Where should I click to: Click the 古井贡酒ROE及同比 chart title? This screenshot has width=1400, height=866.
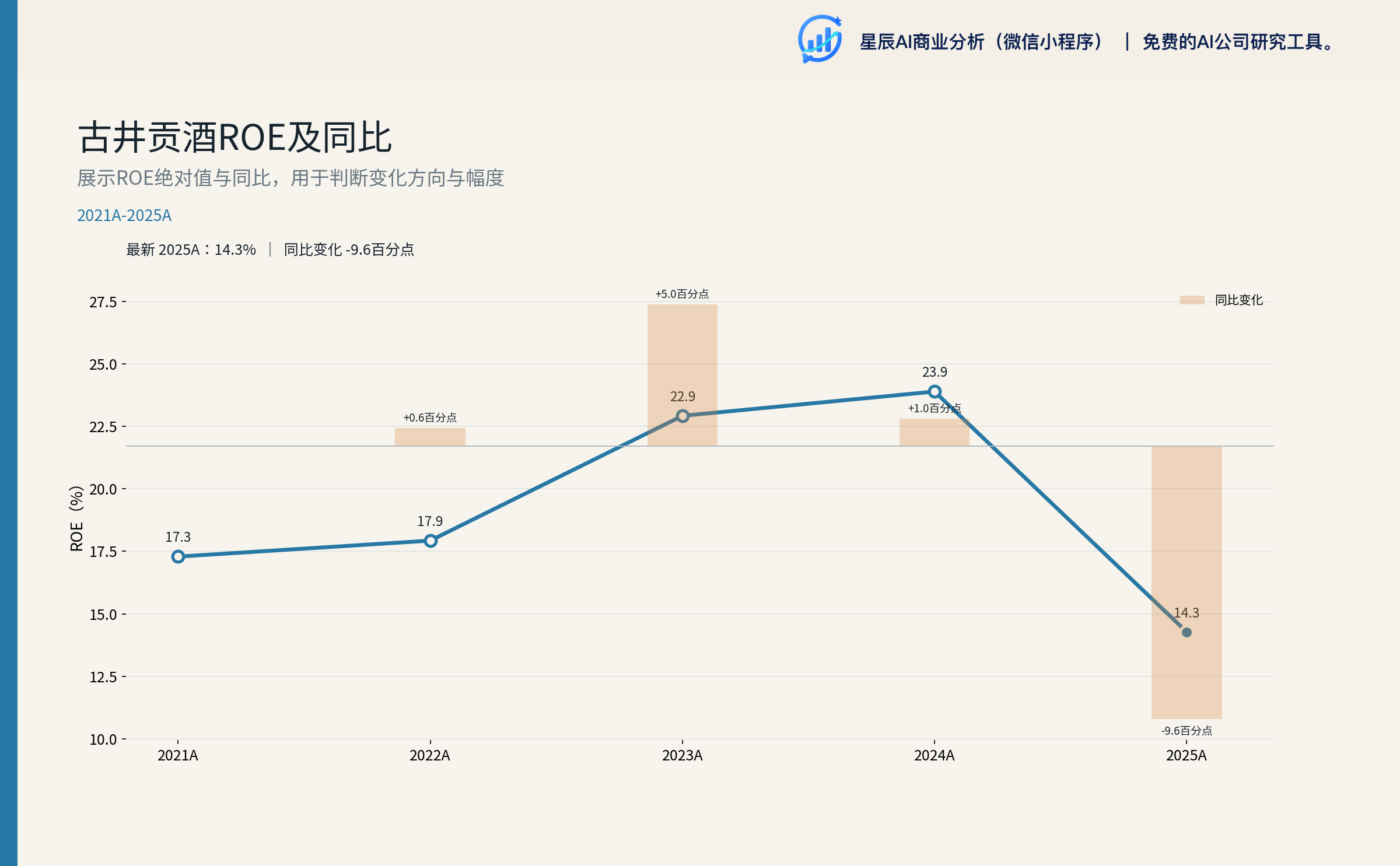click(235, 138)
